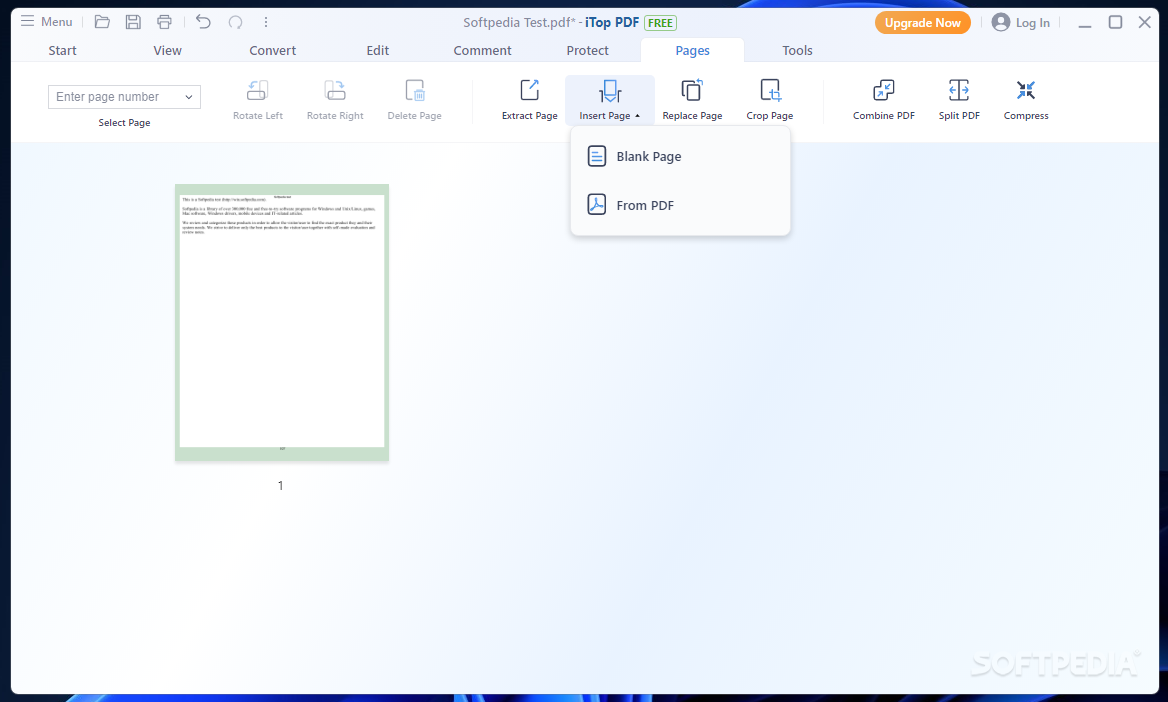Open the Convert tab
Image resolution: width=1168 pixels, height=702 pixels.
click(273, 50)
